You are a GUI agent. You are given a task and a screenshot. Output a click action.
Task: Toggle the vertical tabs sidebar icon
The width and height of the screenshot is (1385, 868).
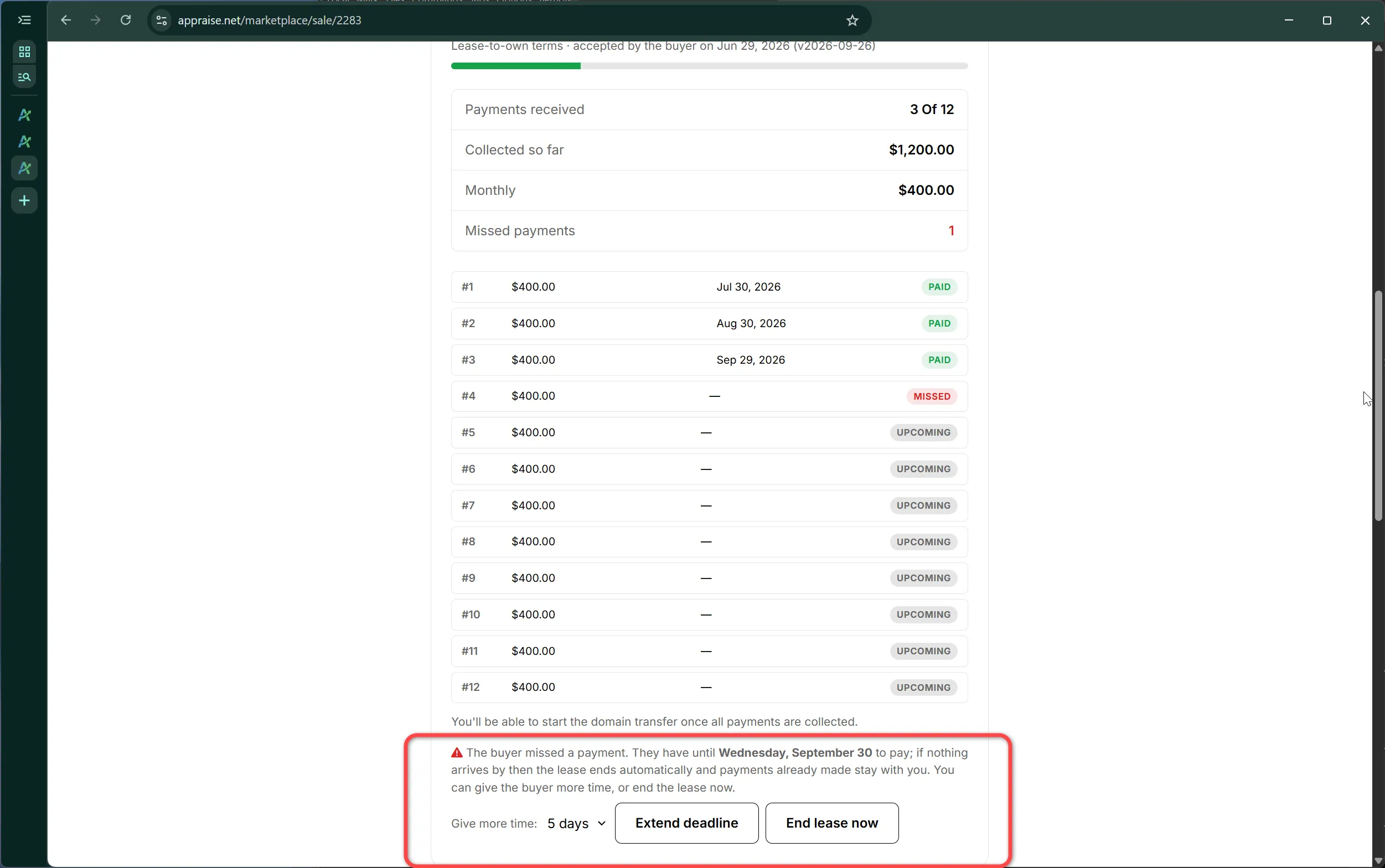point(24,20)
